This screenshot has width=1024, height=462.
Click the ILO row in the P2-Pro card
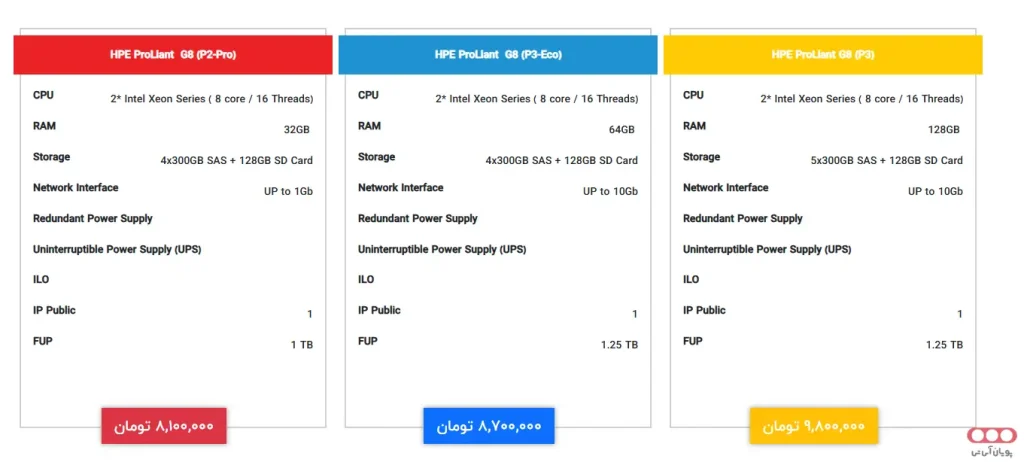pyautogui.click(x=41, y=280)
